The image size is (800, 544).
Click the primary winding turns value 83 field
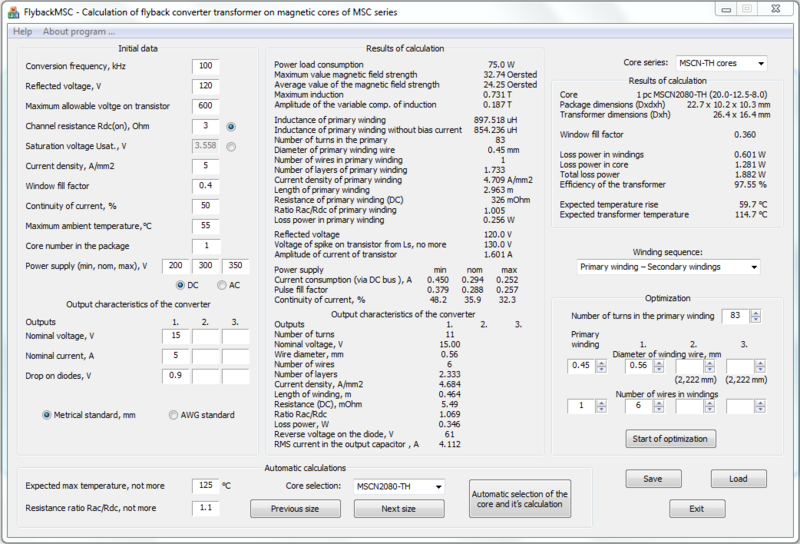tap(735, 315)
